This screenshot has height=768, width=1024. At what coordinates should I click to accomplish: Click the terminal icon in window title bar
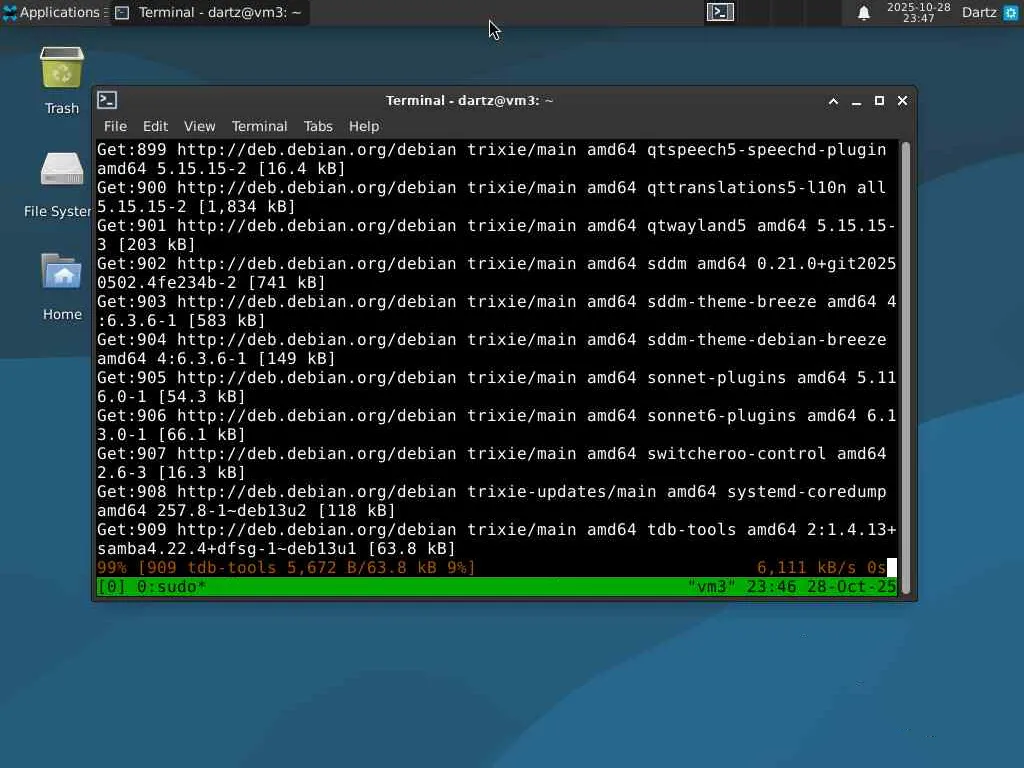[x=107, y=100]
